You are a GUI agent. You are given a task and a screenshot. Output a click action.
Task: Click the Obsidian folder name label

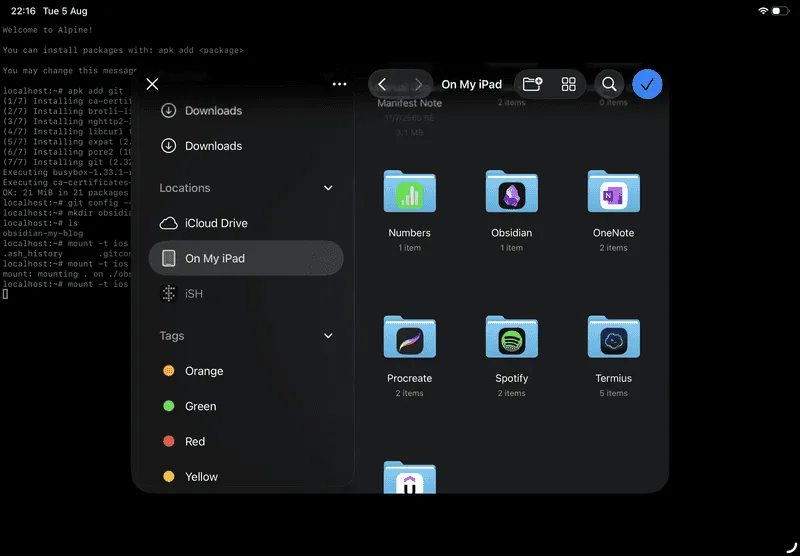tap(512, 233)
